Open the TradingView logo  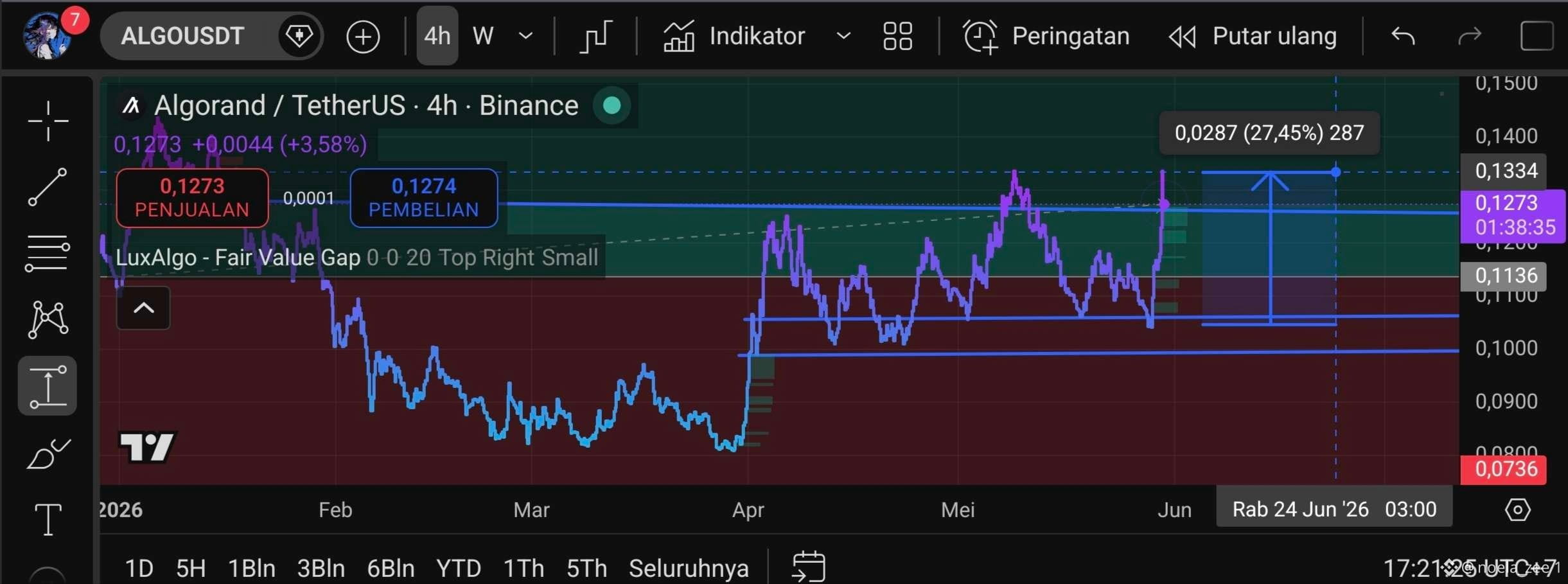click(147, 447)
